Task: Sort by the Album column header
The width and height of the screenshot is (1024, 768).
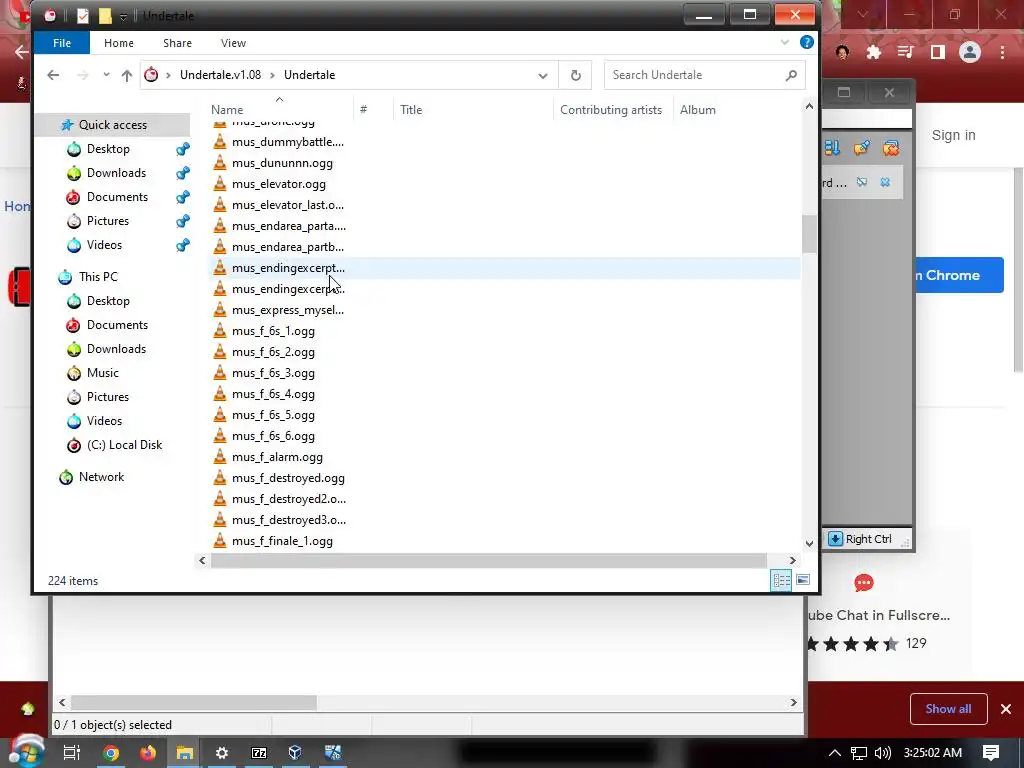Action: pos(697,110)
